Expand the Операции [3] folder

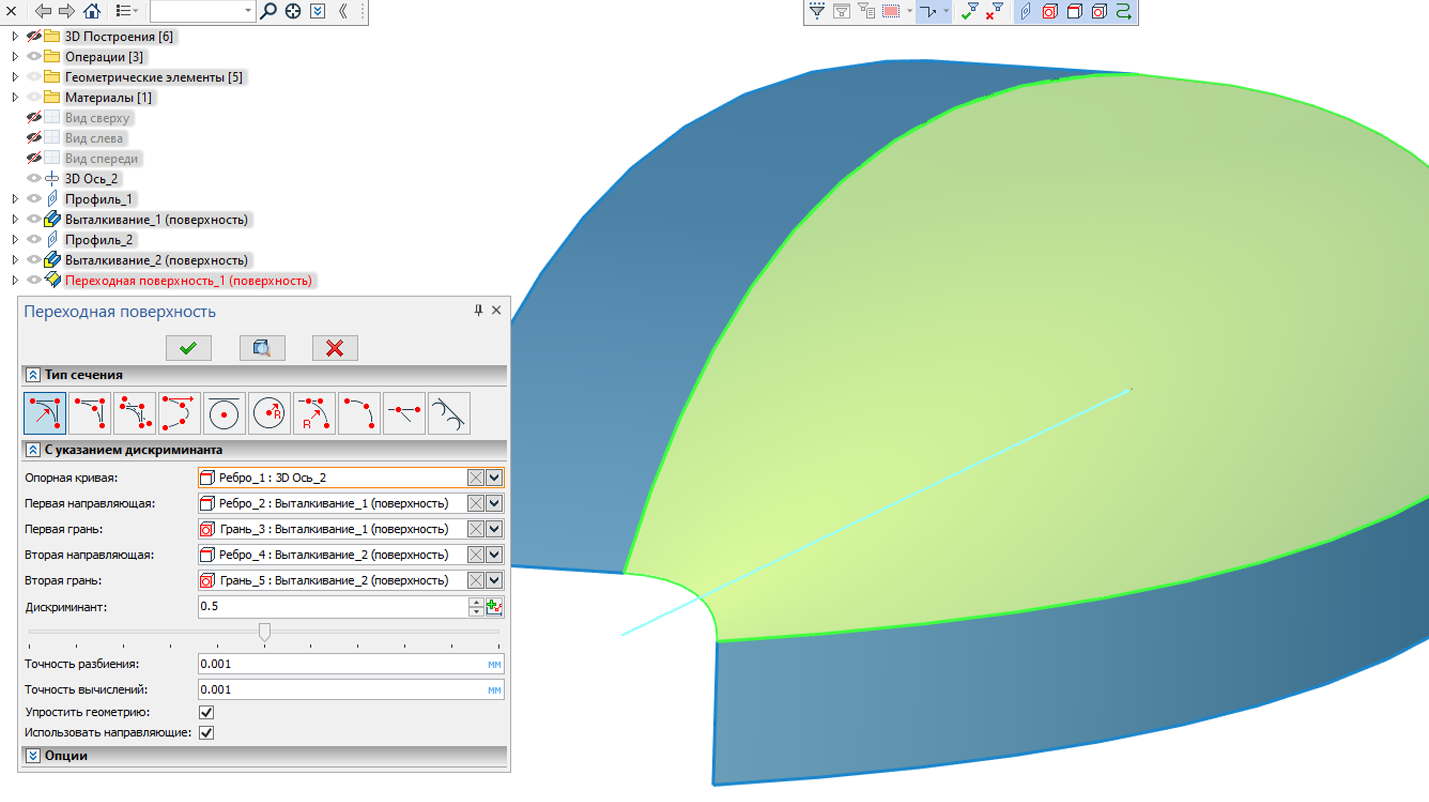(15, 57)
